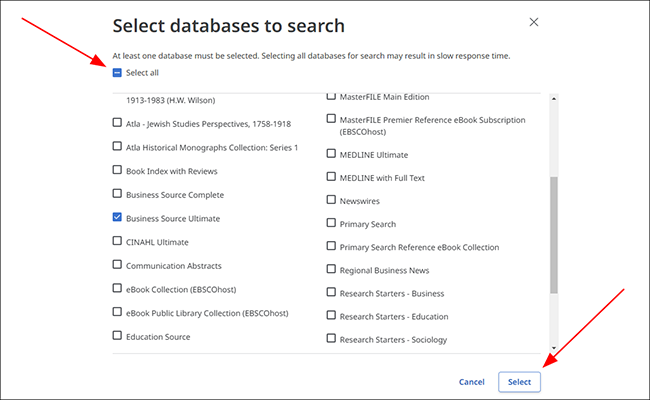Screen dimensions: 650x400
Task: Enable Research Starters - Education checkbox
Action: point(331,315)
